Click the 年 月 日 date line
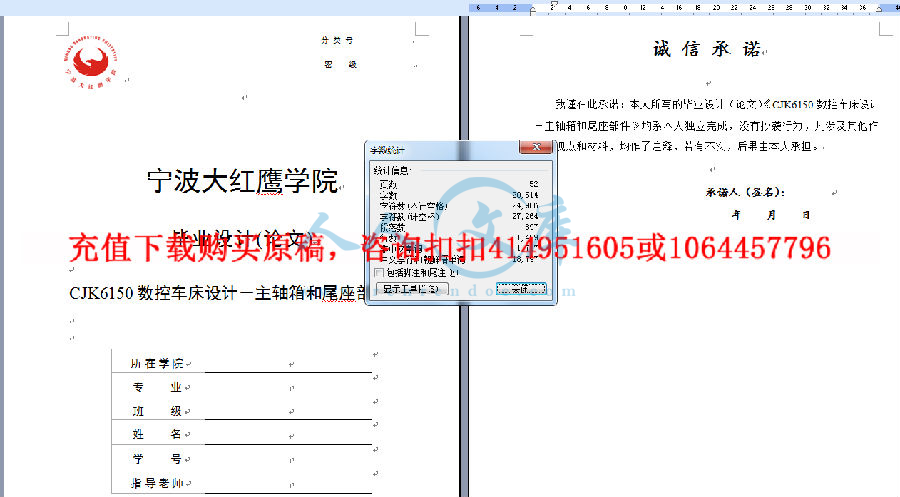The width and height of the screenshot is (900, 497). pos(771,215)
